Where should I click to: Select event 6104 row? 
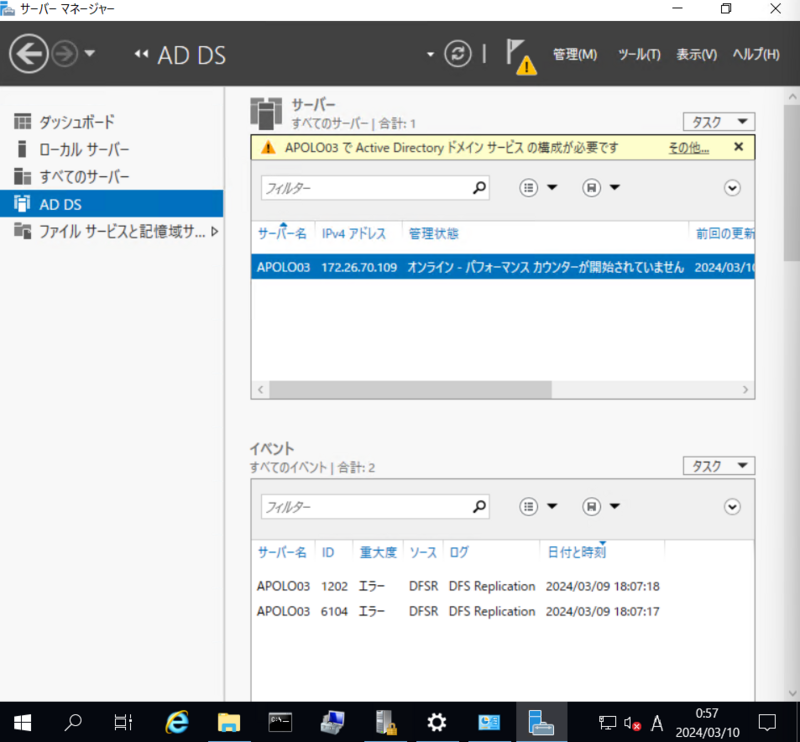pos(503,611)
